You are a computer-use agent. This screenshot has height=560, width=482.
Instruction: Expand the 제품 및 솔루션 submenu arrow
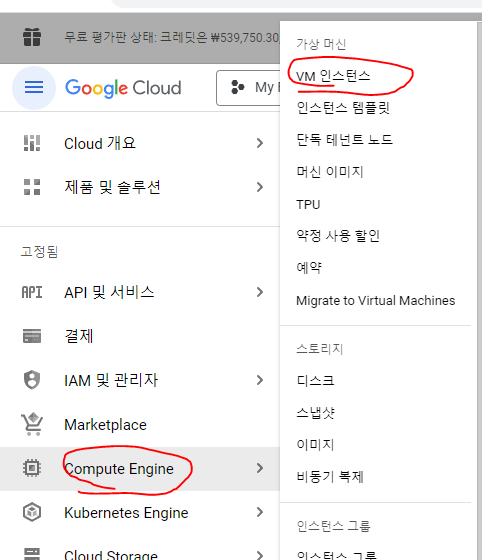tap(260, 187)
